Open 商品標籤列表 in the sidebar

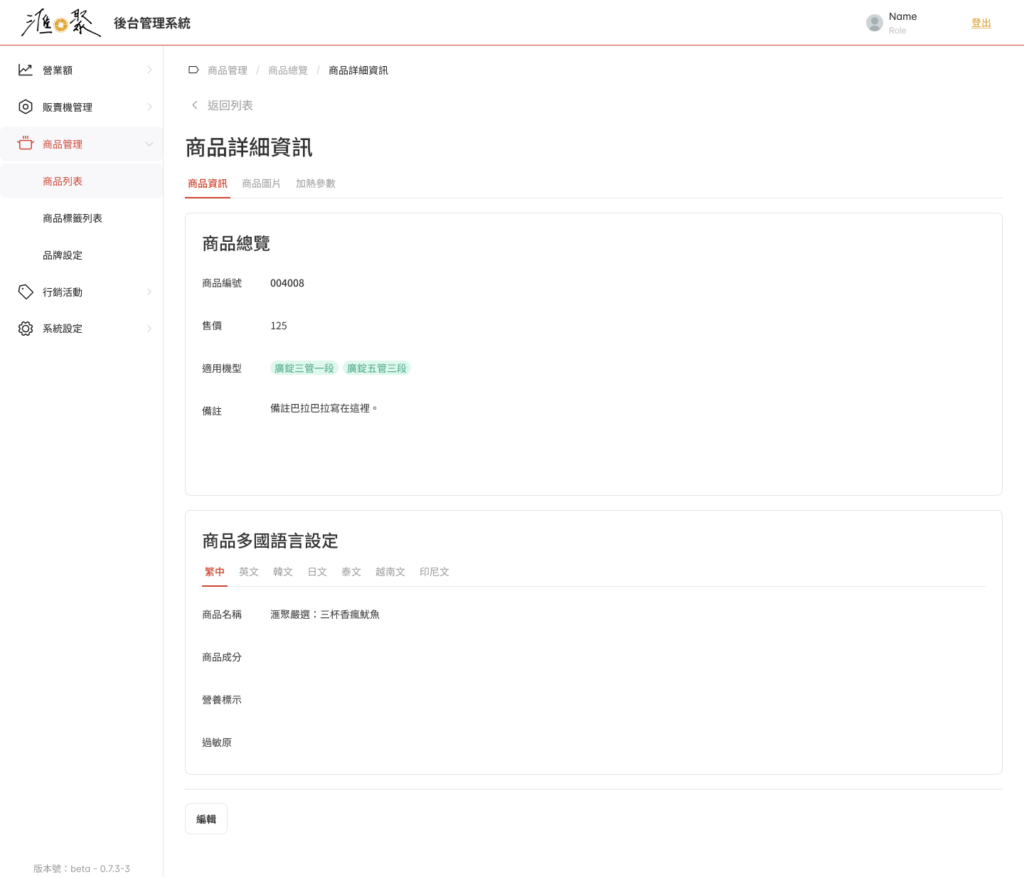coord(72,218)
